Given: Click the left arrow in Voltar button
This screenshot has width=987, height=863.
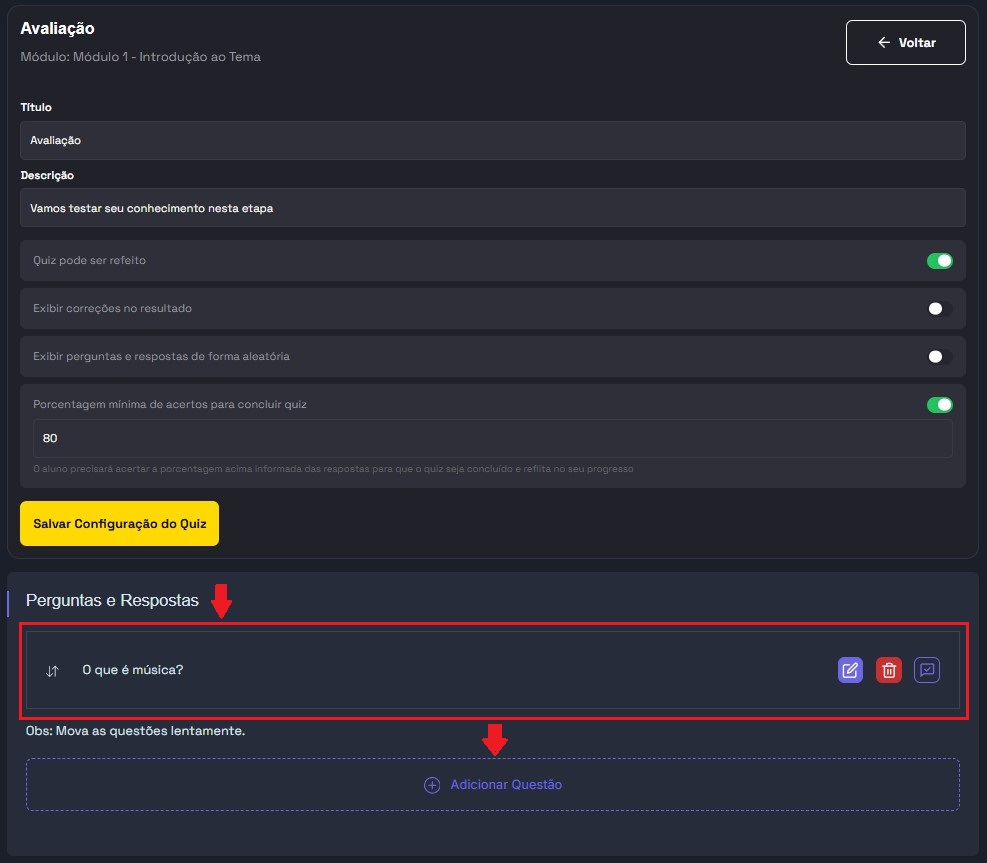Looking at the screenshot, I should (883, 43).
